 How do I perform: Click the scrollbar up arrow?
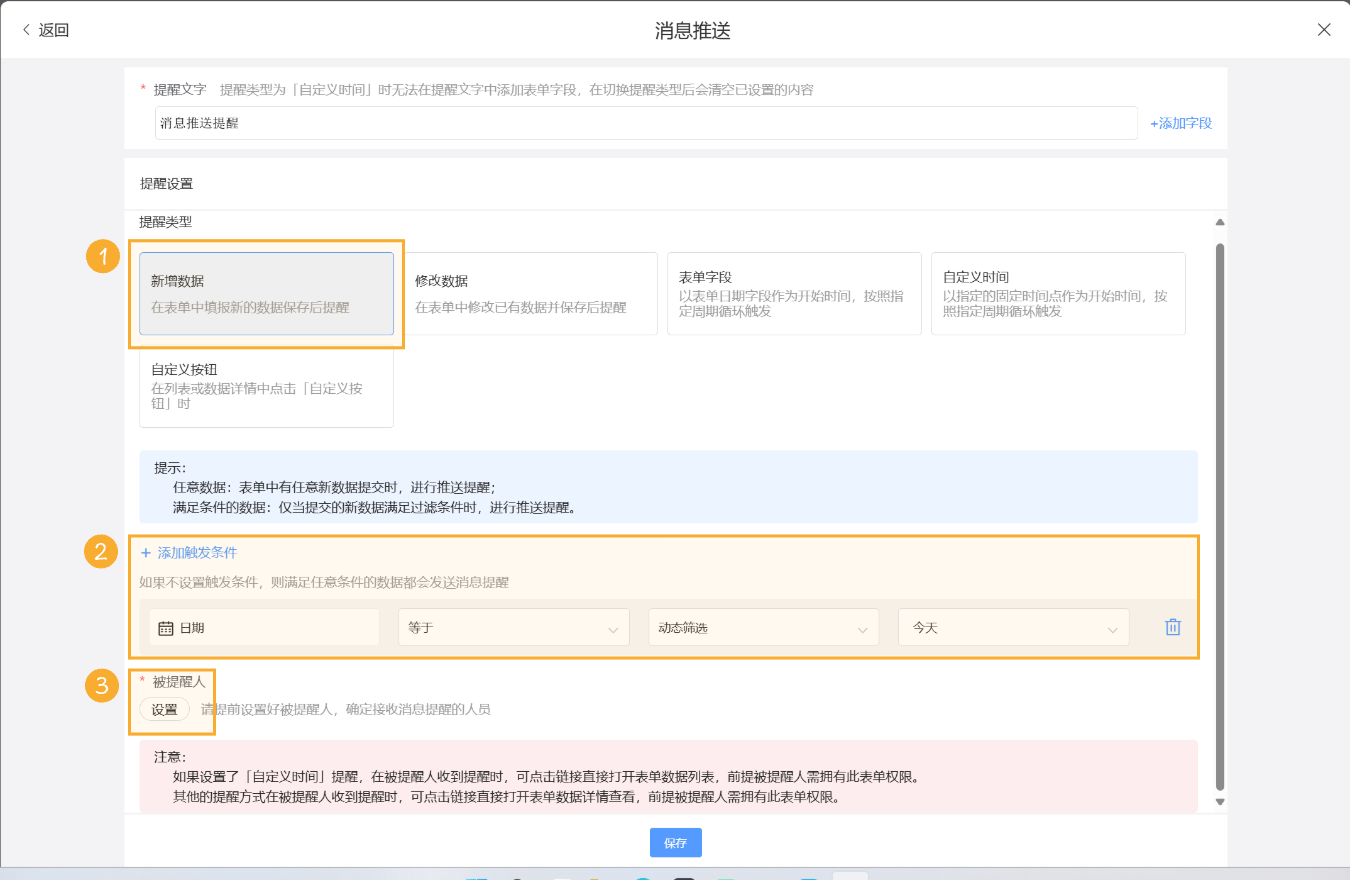[1219, 222]
